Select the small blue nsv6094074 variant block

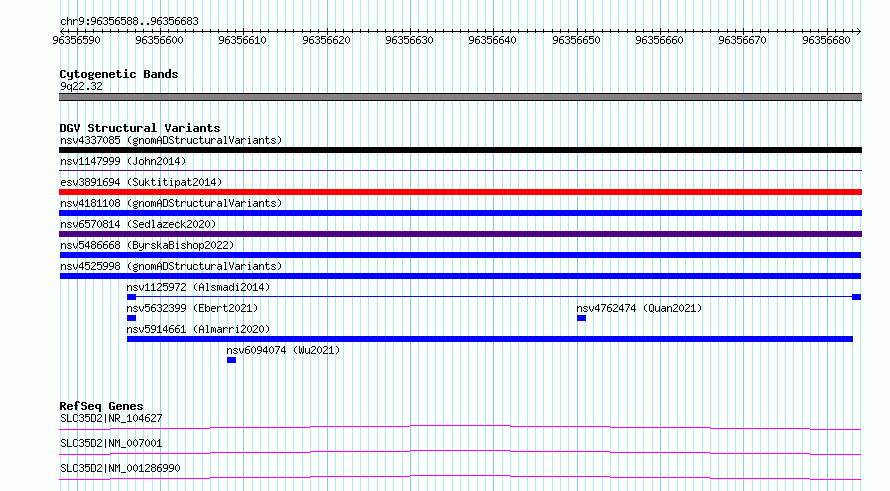(231, 360)
